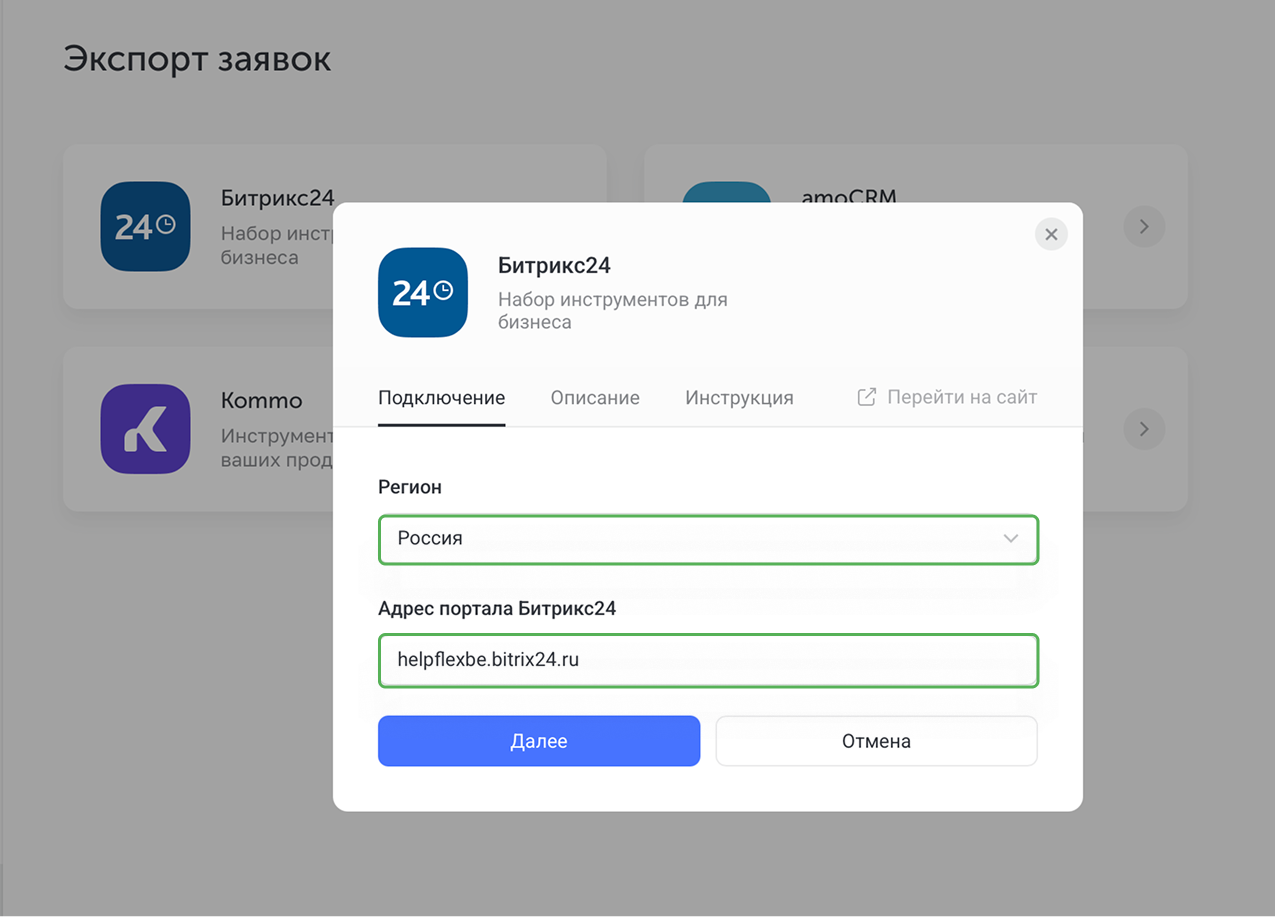Open the Инструкция tab

tap(739, 397)
